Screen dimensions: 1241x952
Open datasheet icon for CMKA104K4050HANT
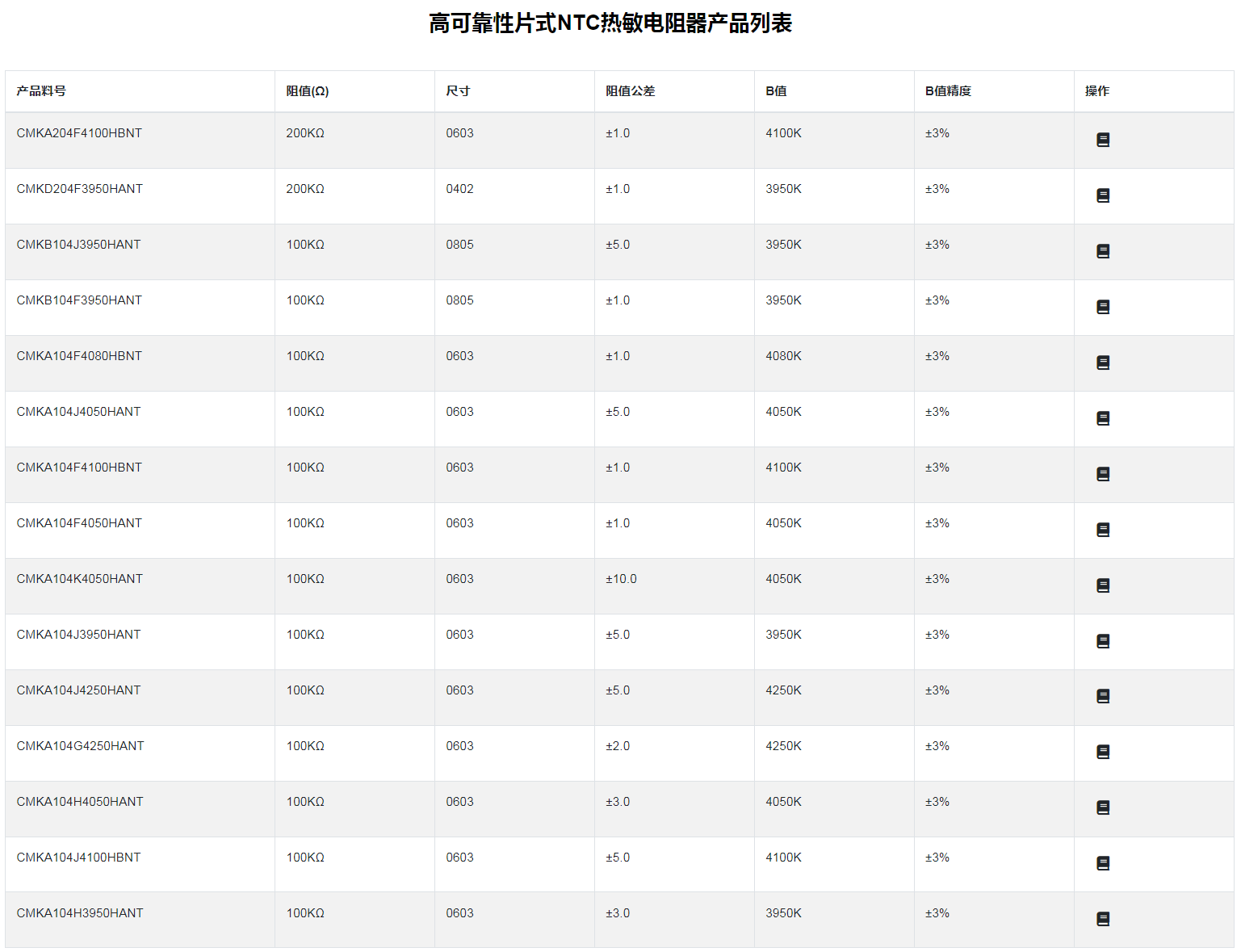[1103, 585]
